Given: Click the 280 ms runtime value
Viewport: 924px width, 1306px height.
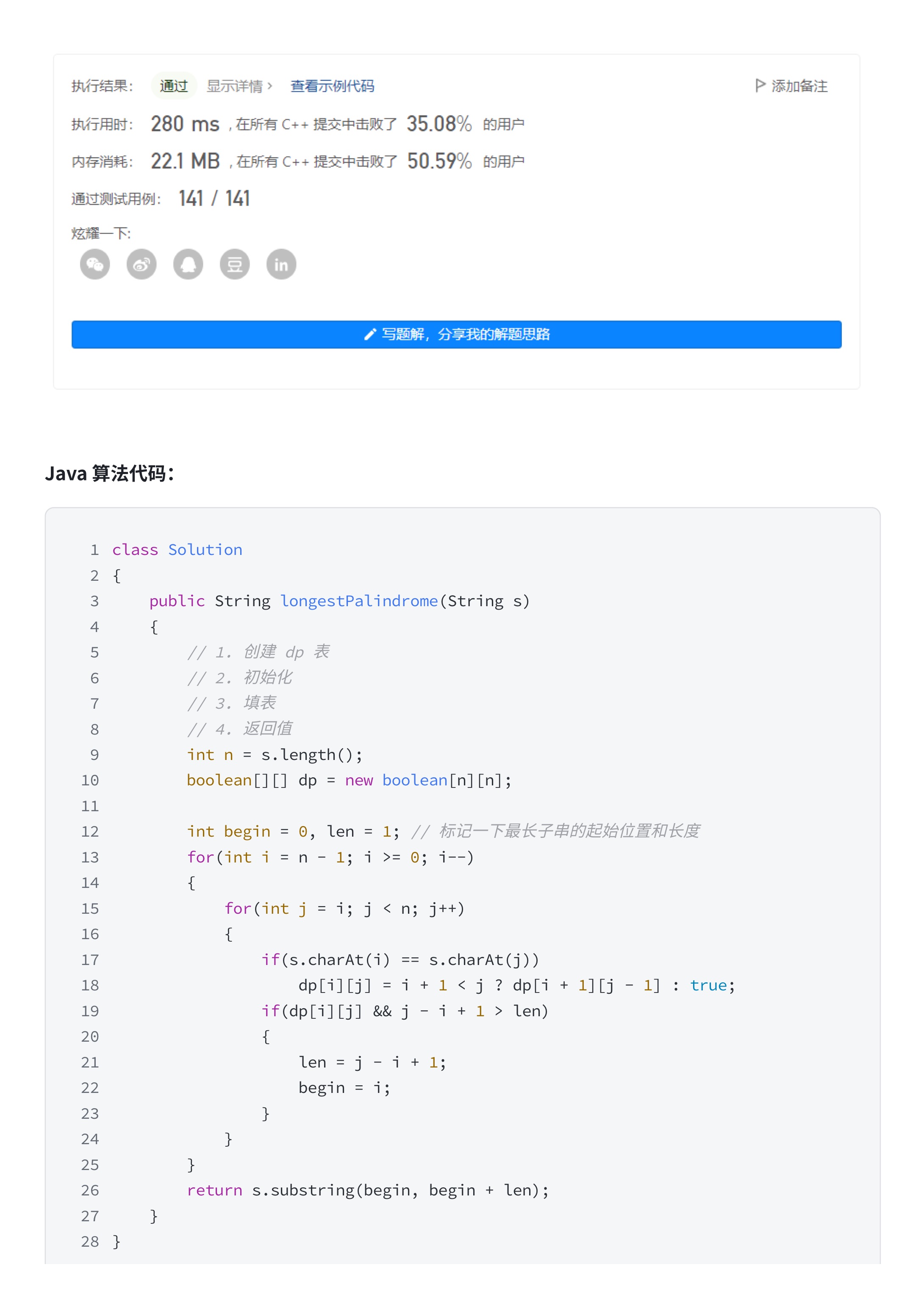Looking at the screenshot, I should [185, 124].
